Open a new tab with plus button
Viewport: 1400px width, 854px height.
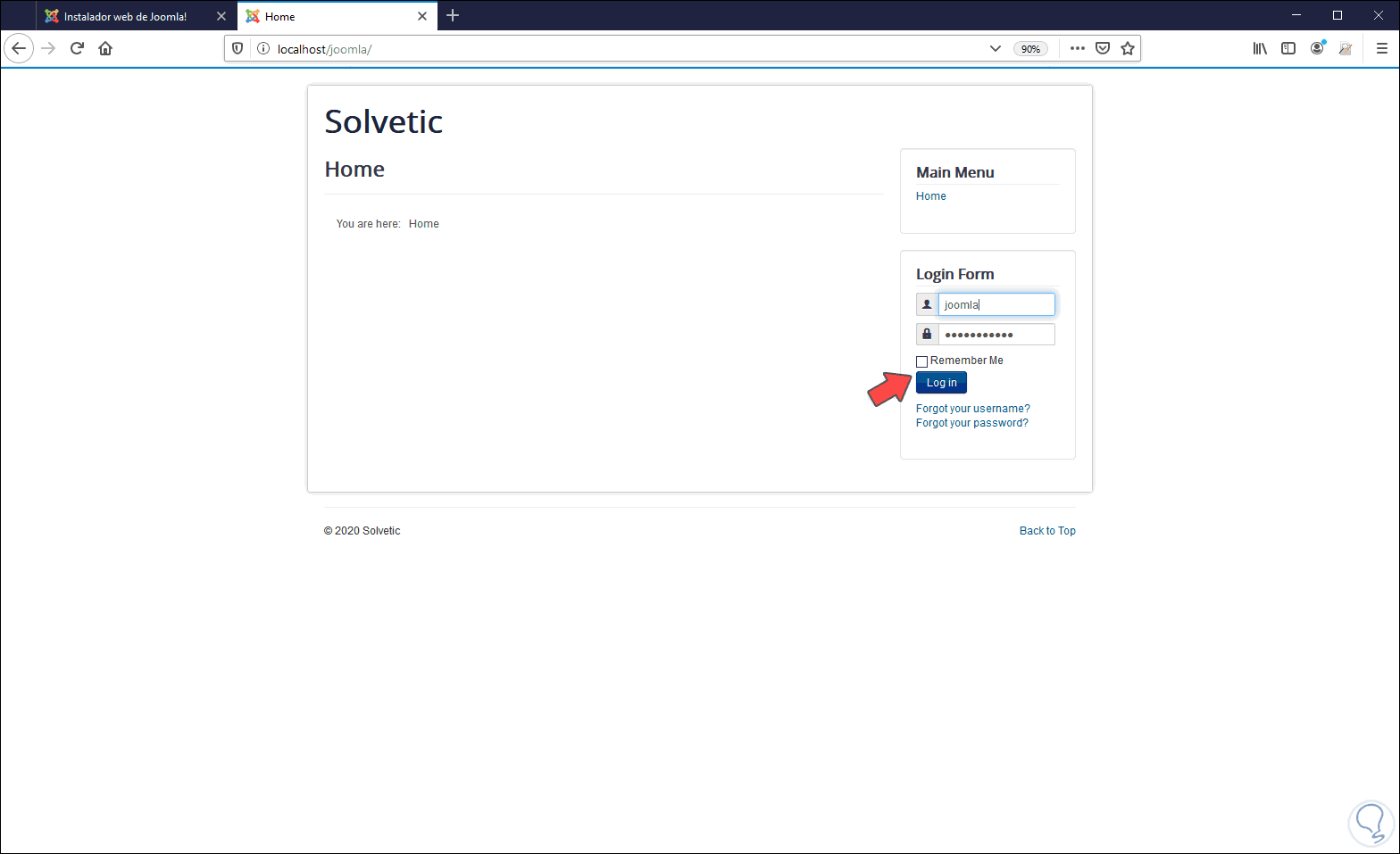pyautogui.click(x=453, y=15)
